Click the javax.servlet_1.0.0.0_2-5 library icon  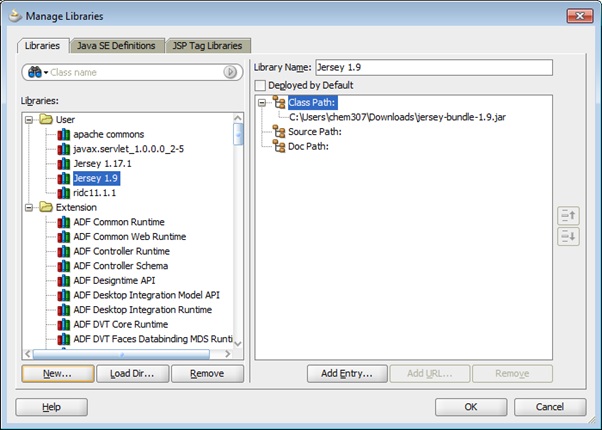point(64,149)
